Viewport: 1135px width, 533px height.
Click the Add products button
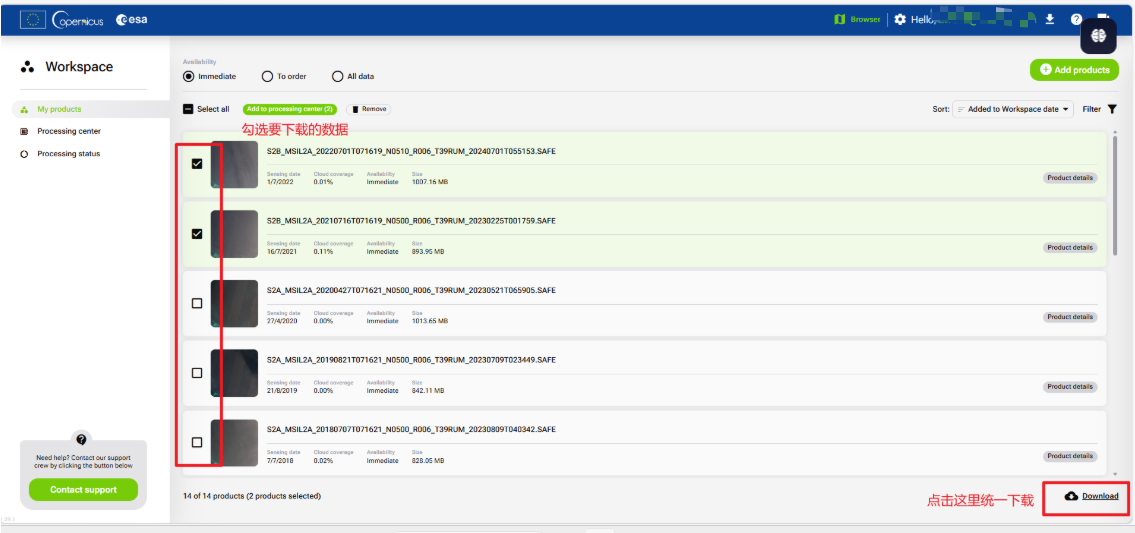(1074, 70)
